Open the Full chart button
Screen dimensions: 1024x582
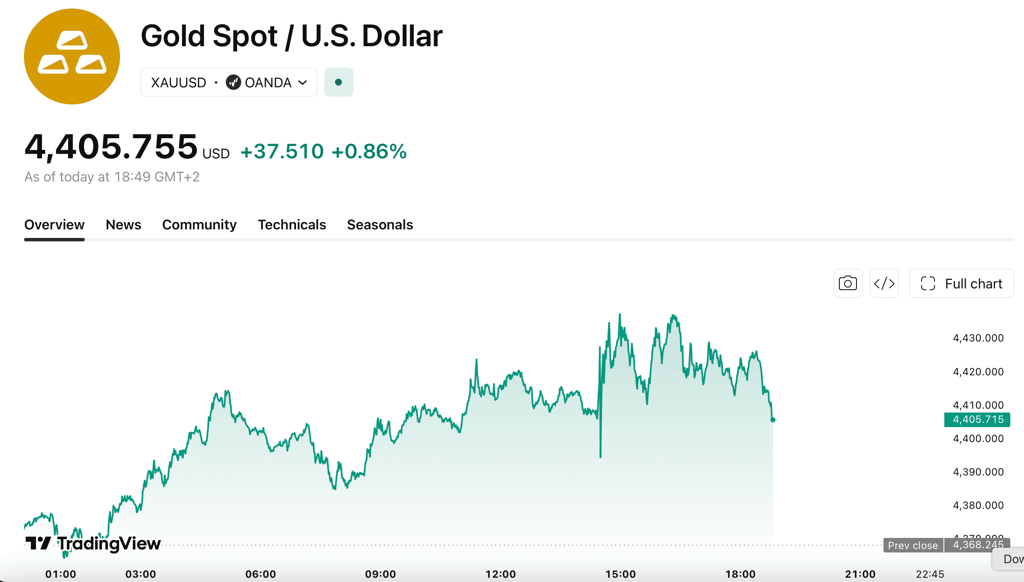click(961, 283)
